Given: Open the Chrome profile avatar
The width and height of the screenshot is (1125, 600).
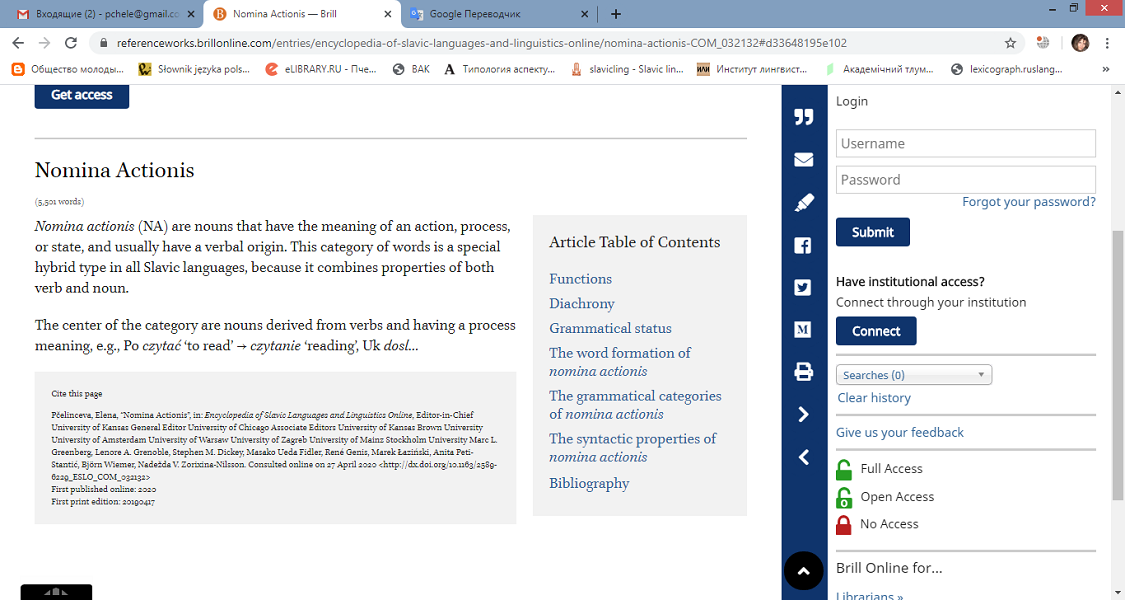Looking at the screenshot, I should point(1081,43).
